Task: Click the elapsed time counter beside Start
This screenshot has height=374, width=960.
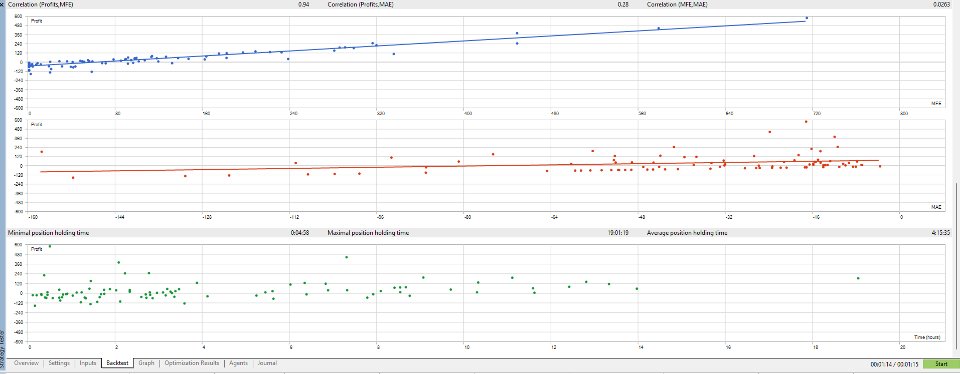Action: click(x=894, y=365)
